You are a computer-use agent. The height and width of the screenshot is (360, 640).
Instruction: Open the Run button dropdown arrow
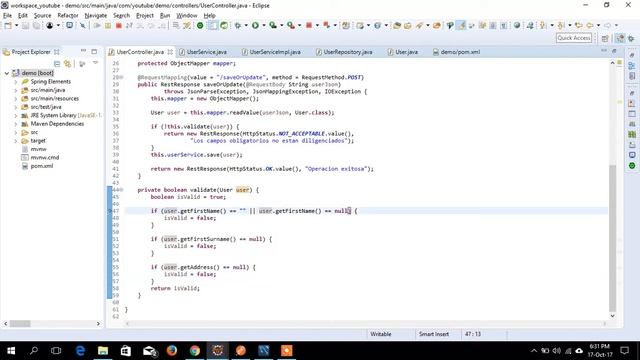(x=264, y=25)
